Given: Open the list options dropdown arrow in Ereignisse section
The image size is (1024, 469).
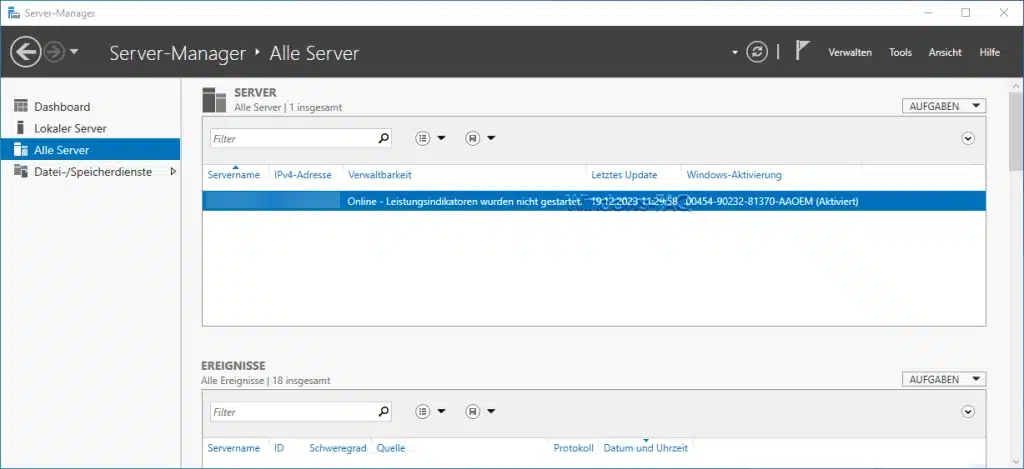Looking at the screenshot, I should point(441,412).
